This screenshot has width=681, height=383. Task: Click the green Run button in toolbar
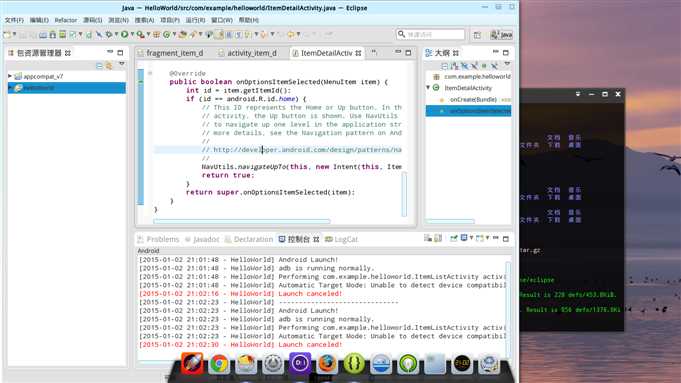coord(125,34)
